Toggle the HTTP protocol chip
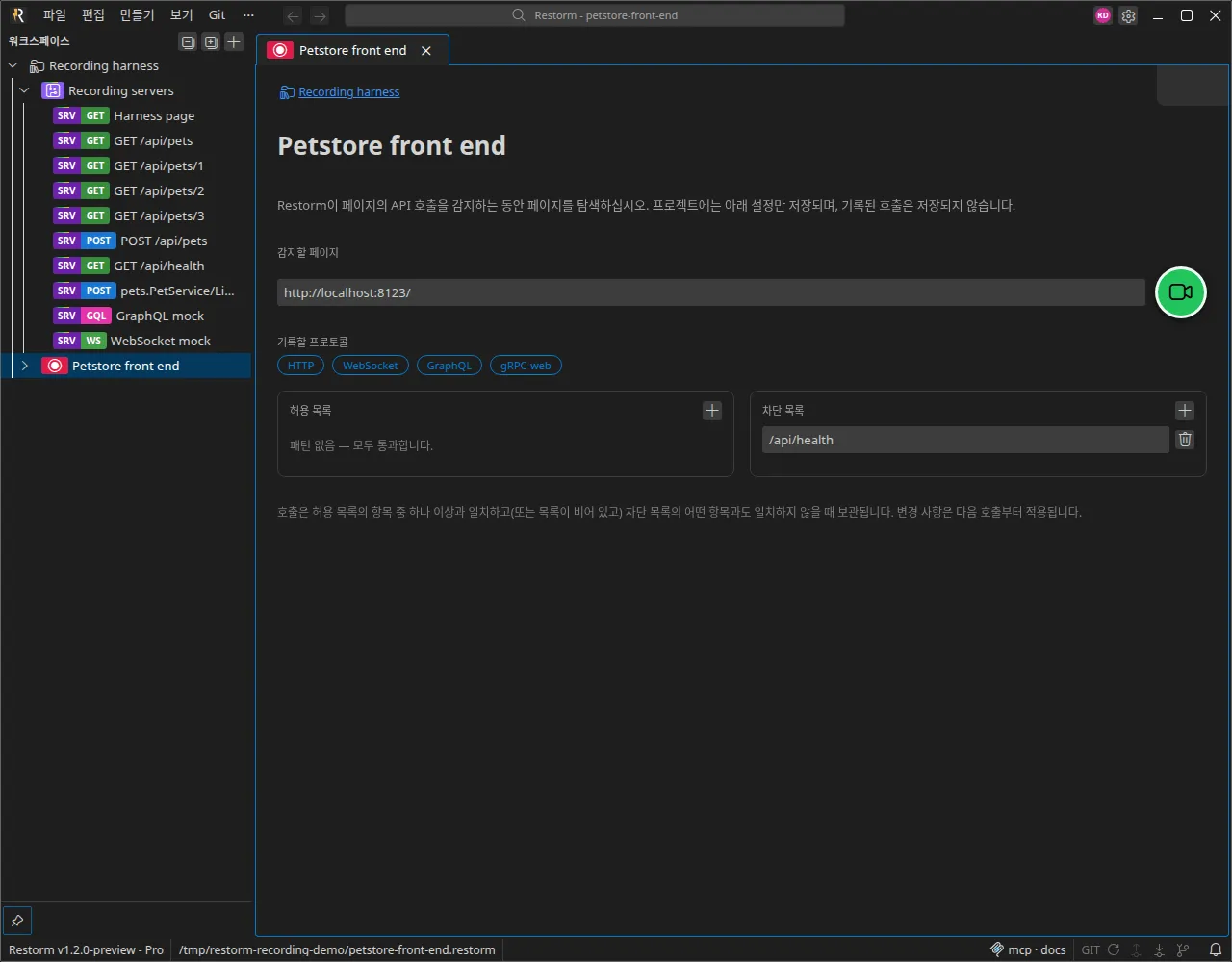Screen dimensions: 1232x962 (x=300, y=366)
